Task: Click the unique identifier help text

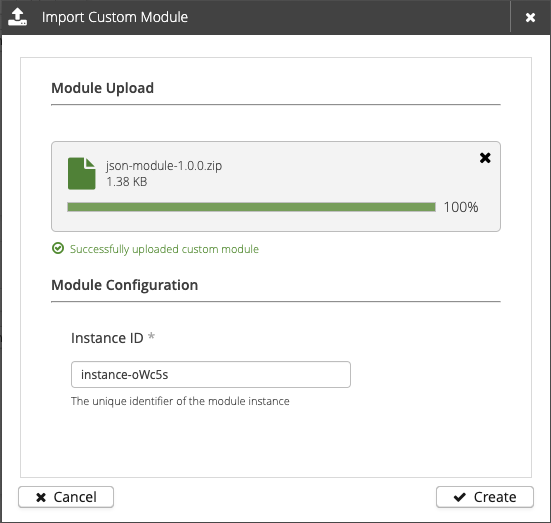Action: pos(180,401)
